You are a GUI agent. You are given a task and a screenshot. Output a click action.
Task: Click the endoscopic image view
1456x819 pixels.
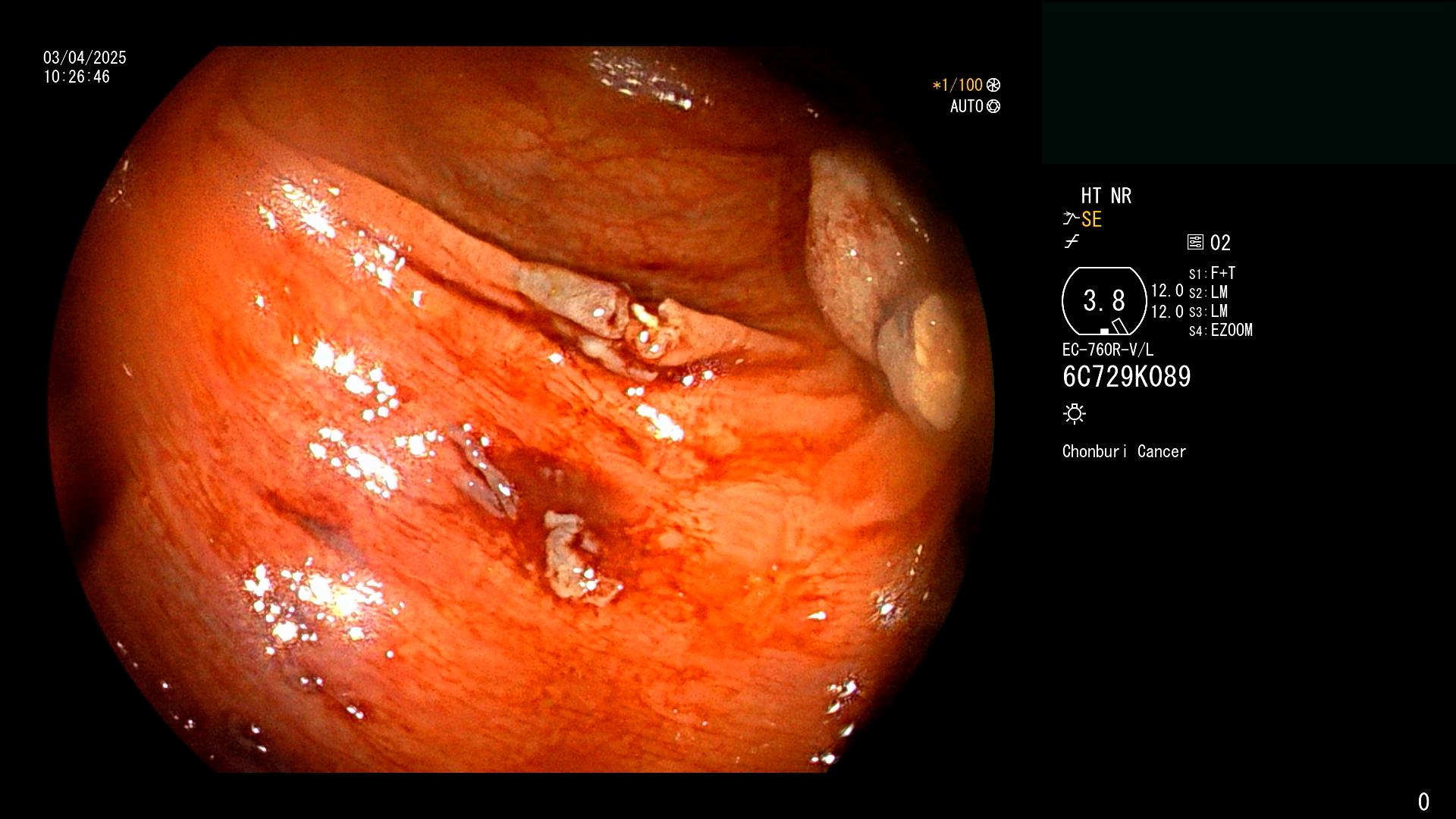[x=521, y=409]
